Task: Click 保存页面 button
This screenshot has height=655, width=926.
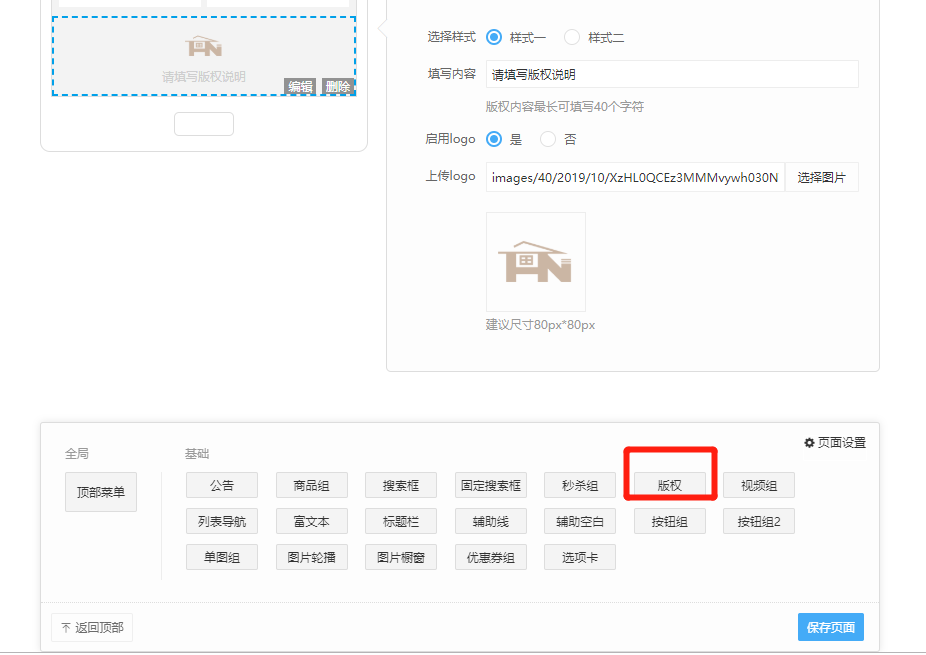Action: 831,627
